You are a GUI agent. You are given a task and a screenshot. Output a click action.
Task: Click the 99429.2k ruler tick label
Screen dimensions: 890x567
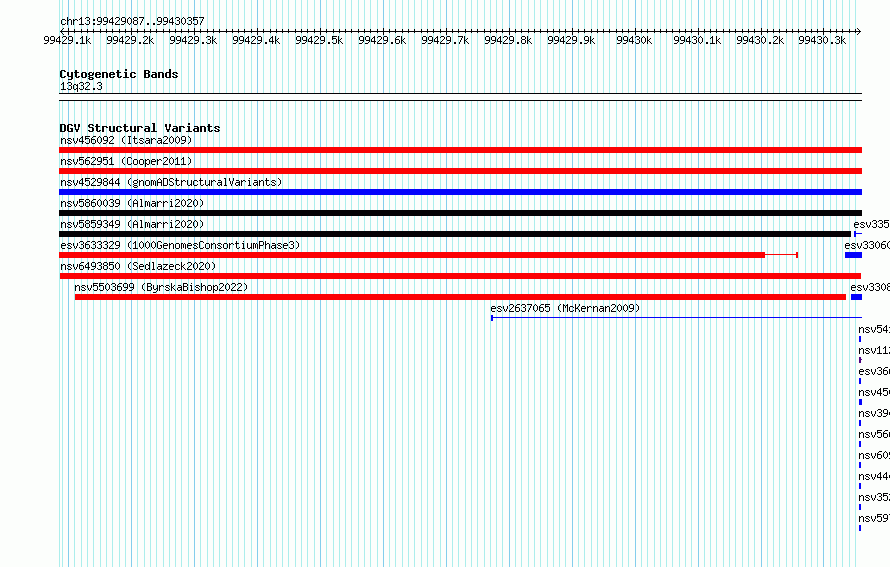pos(130,40)
